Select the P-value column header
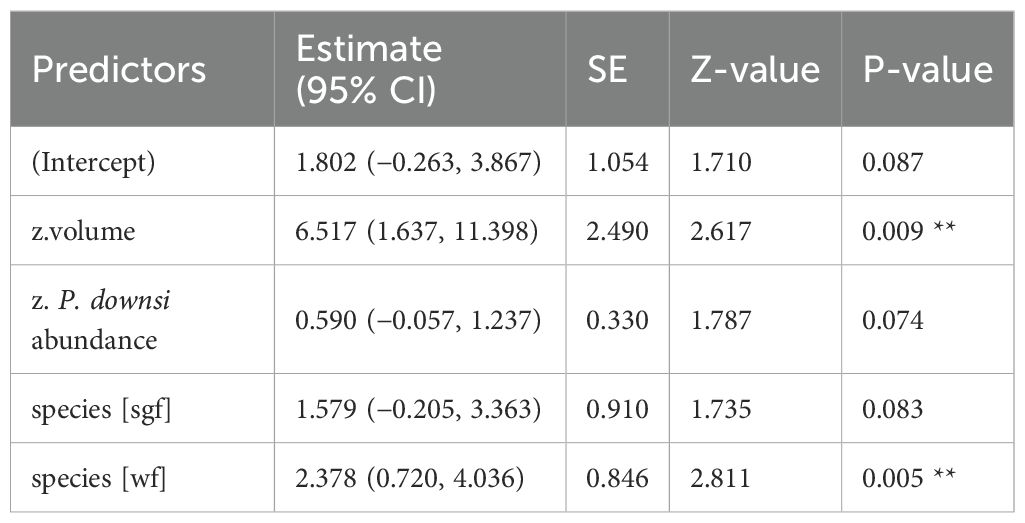The height and width of the screenshot is (523, 1025). 929,69
